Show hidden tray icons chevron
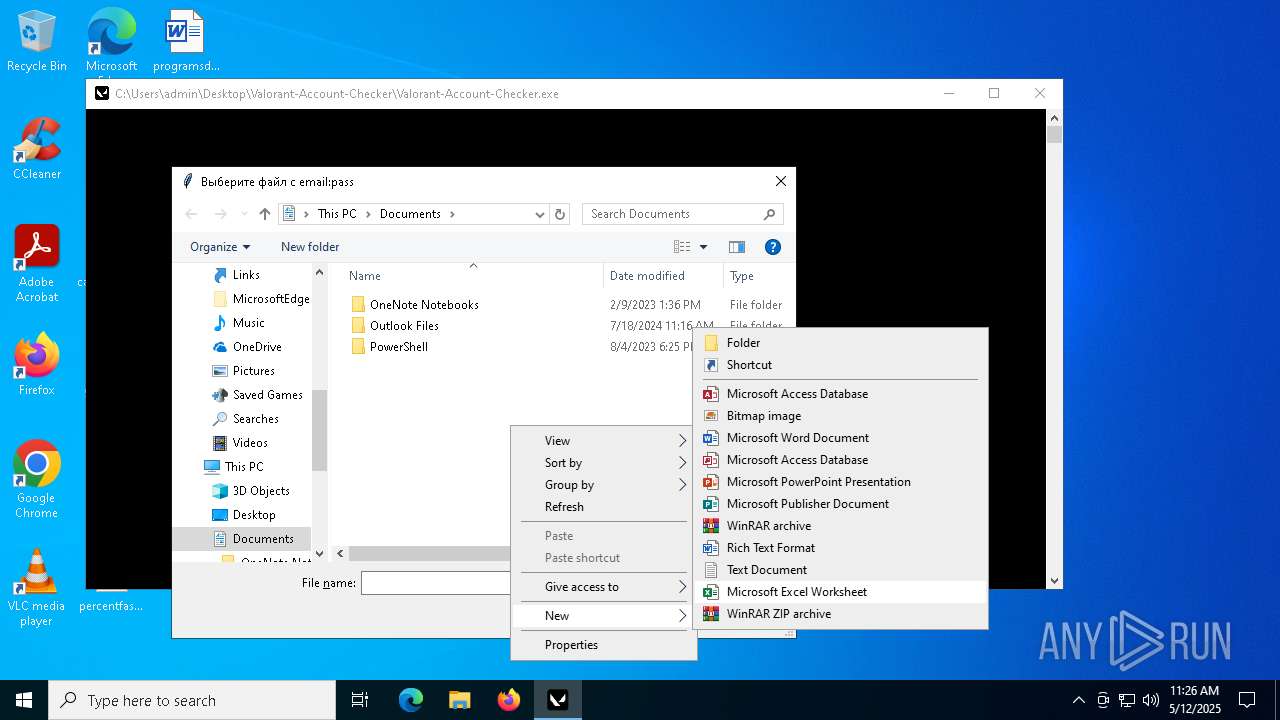Image resolution: width=1280 pixels, height=720 pixels. pos(1078,700)
